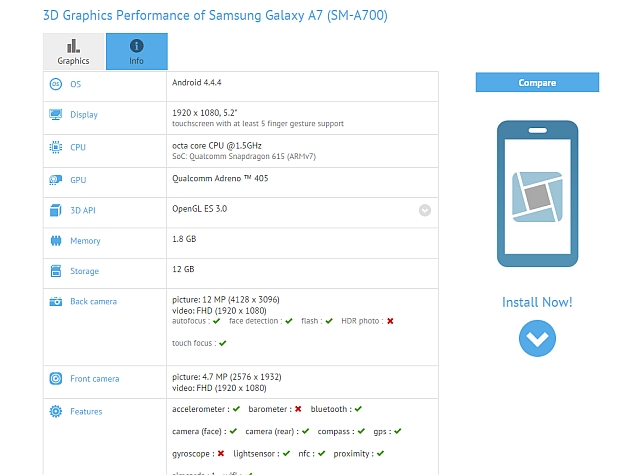Click the face detection check mark
This screenshot has height=475, width=635.
pos(289,321)
